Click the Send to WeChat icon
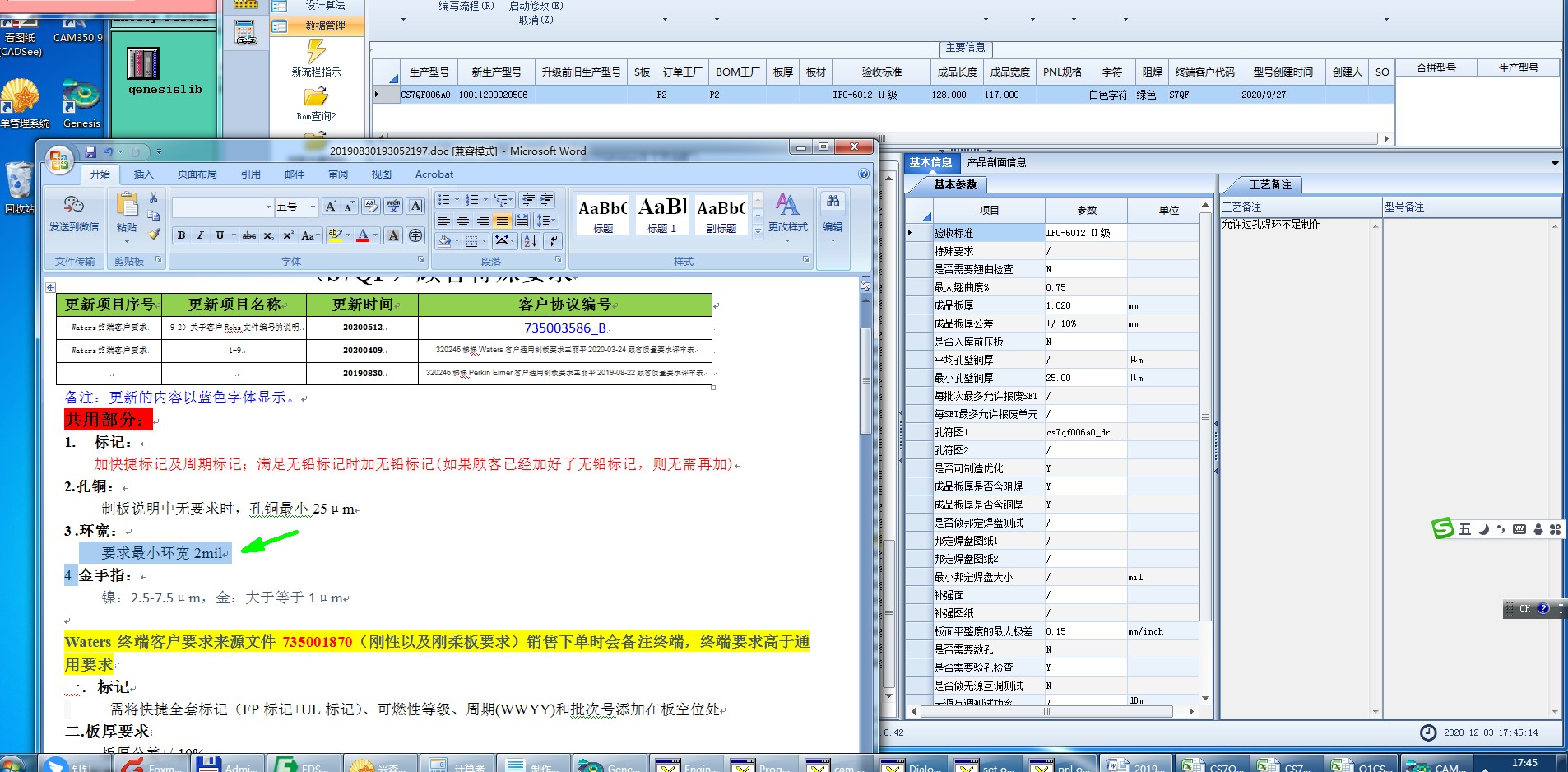1568x772 pixels. [73, 205]
